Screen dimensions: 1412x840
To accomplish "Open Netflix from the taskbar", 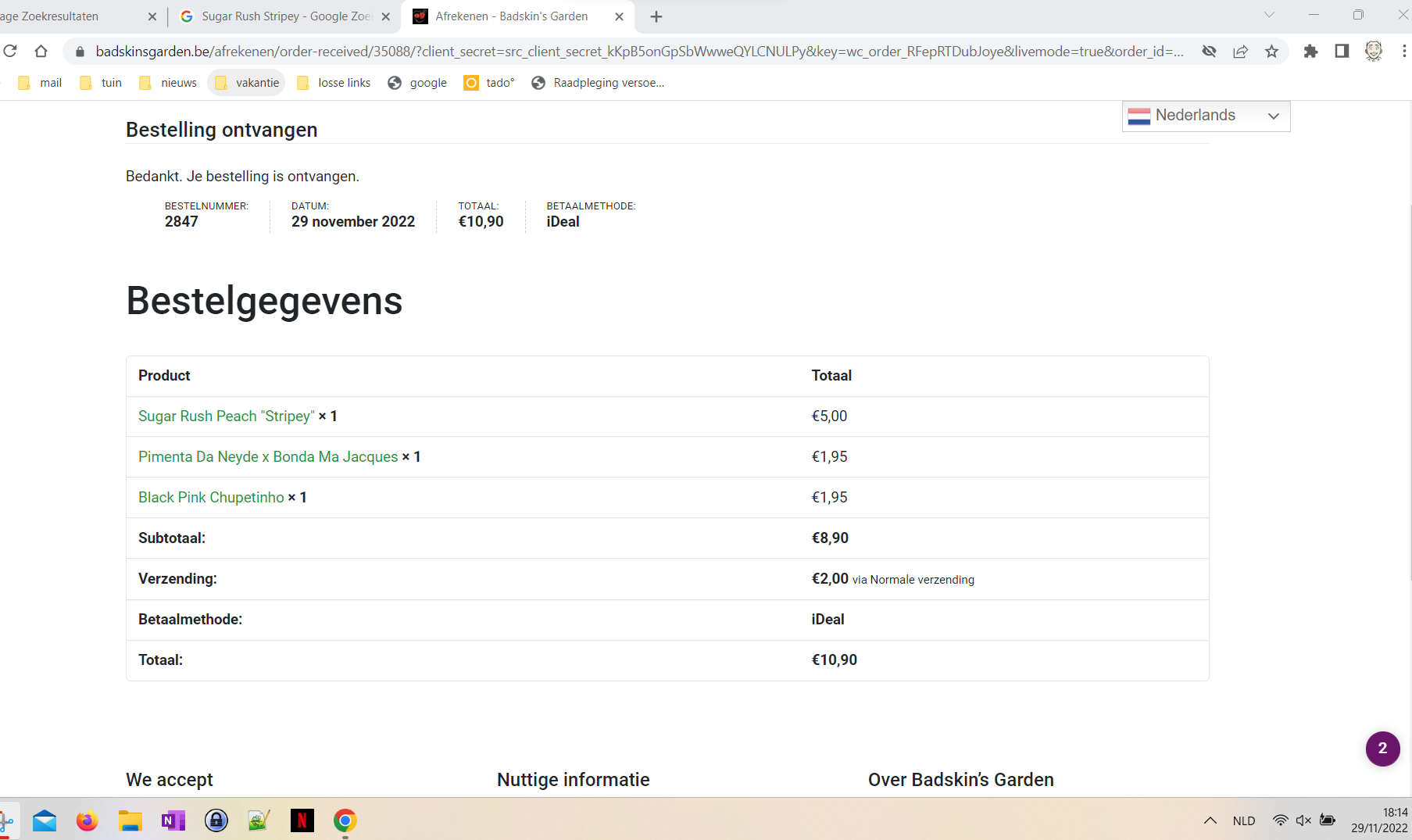I will point(302,820).
